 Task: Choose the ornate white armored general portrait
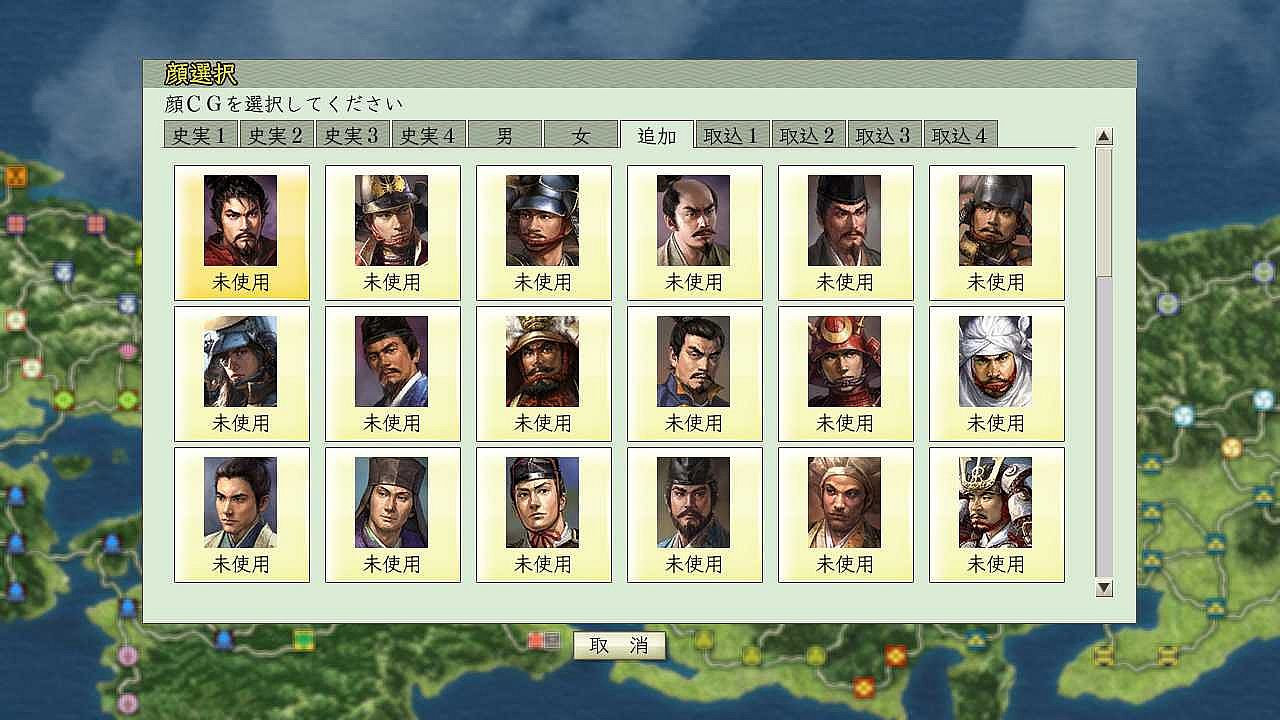click(x=996, y=515)
